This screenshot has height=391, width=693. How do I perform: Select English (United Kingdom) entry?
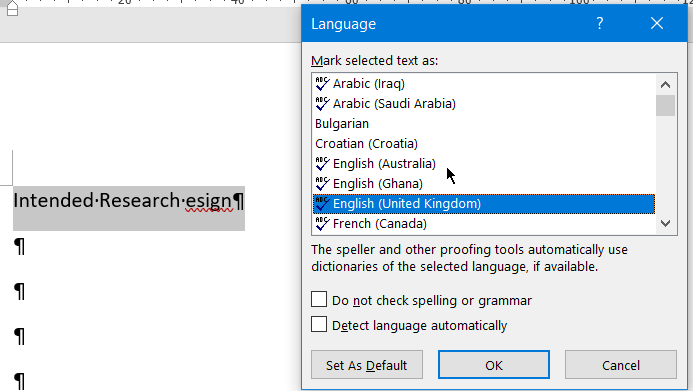coord(484,204)
